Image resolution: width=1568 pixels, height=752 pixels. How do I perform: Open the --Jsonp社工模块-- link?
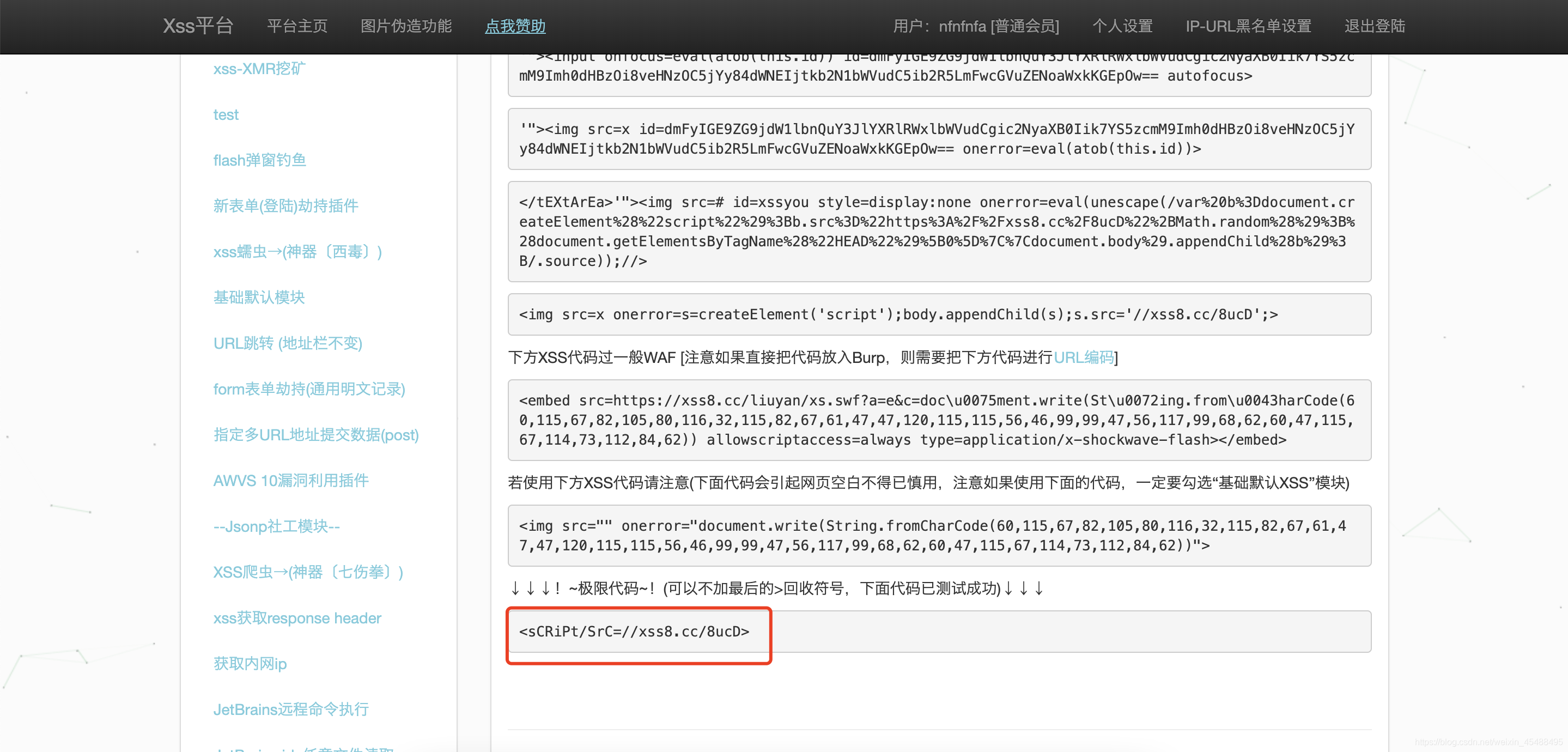[x=276, y=526]
